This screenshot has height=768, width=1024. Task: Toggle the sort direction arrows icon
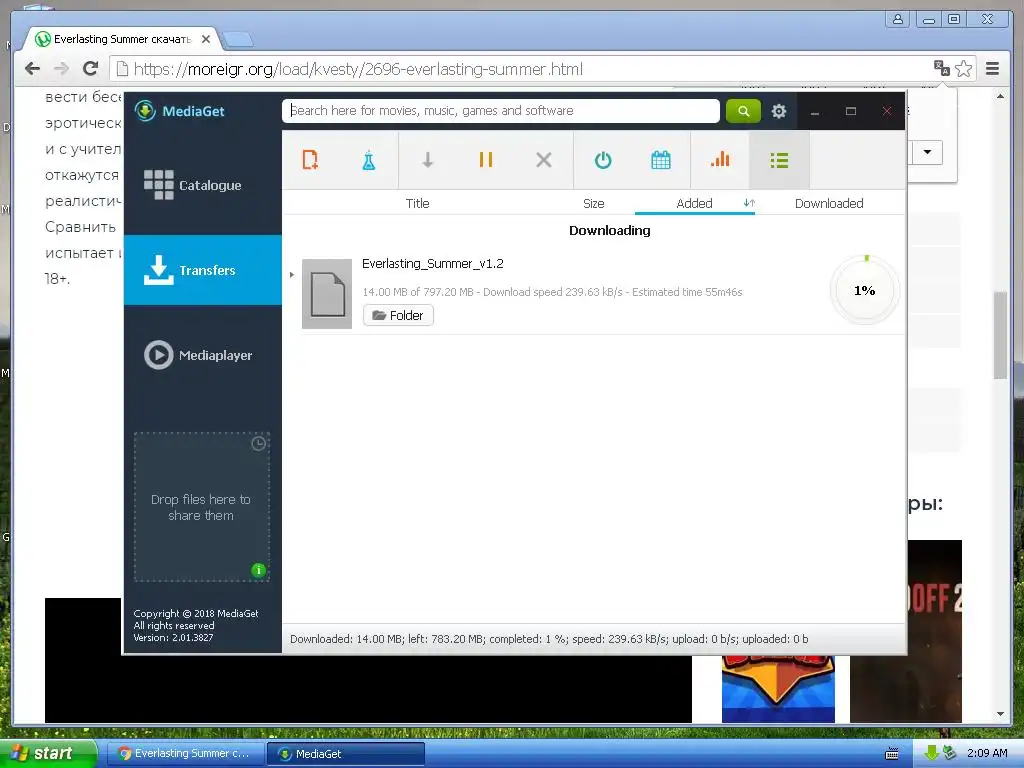pyautogui.click(x=749, y=203)
